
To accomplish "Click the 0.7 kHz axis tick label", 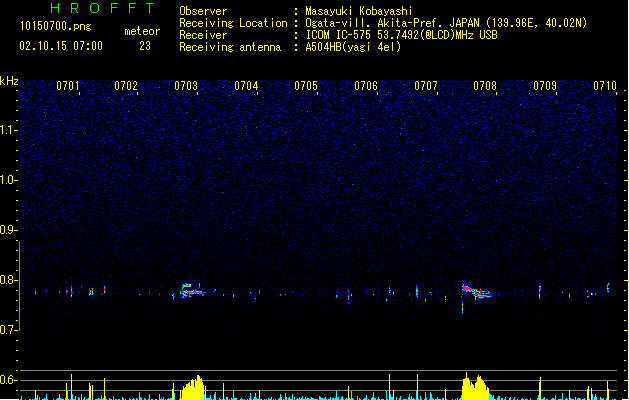I will [x=8, y=330].
